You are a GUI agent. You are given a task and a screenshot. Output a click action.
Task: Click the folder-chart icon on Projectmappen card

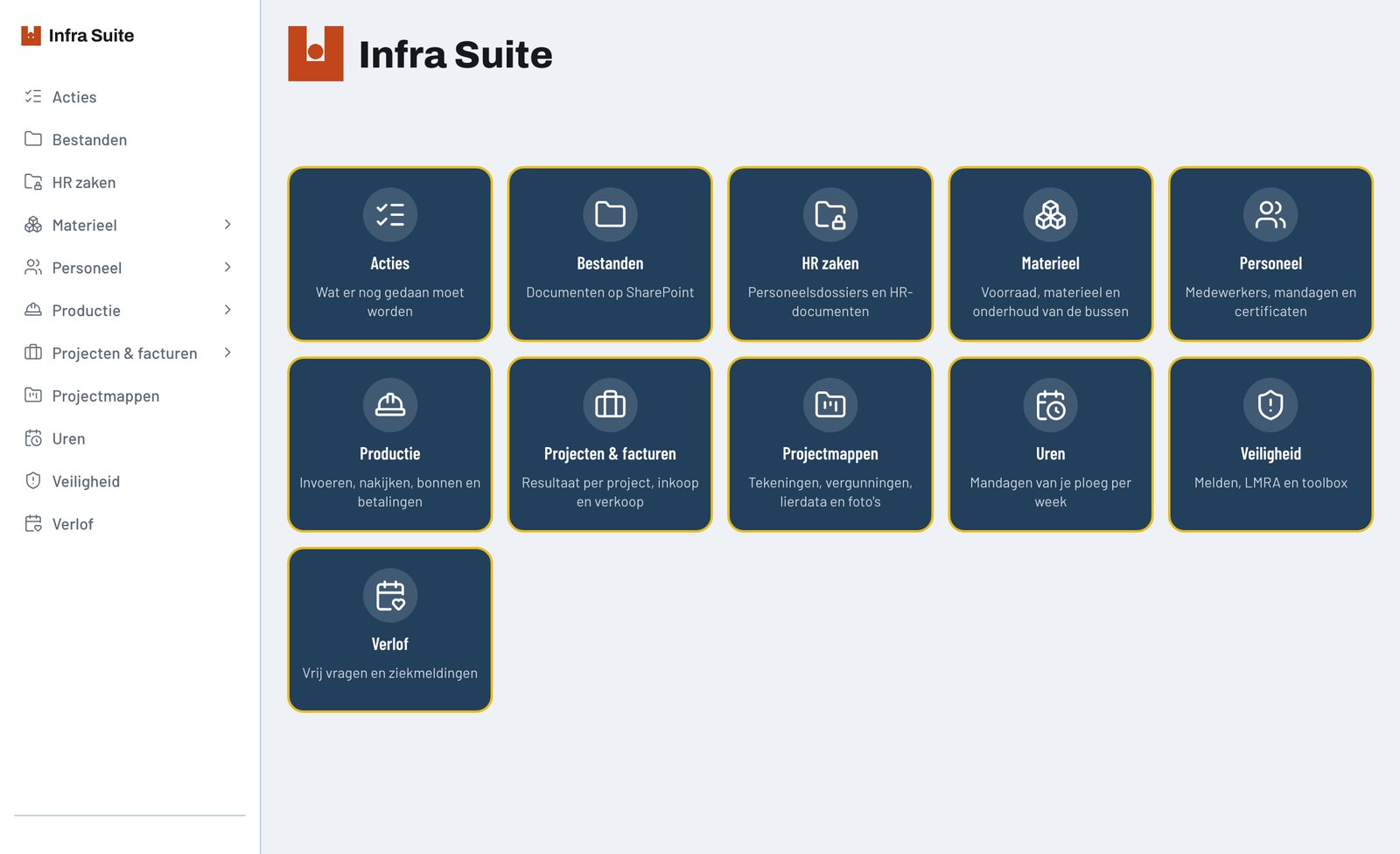tap(830, 404)
